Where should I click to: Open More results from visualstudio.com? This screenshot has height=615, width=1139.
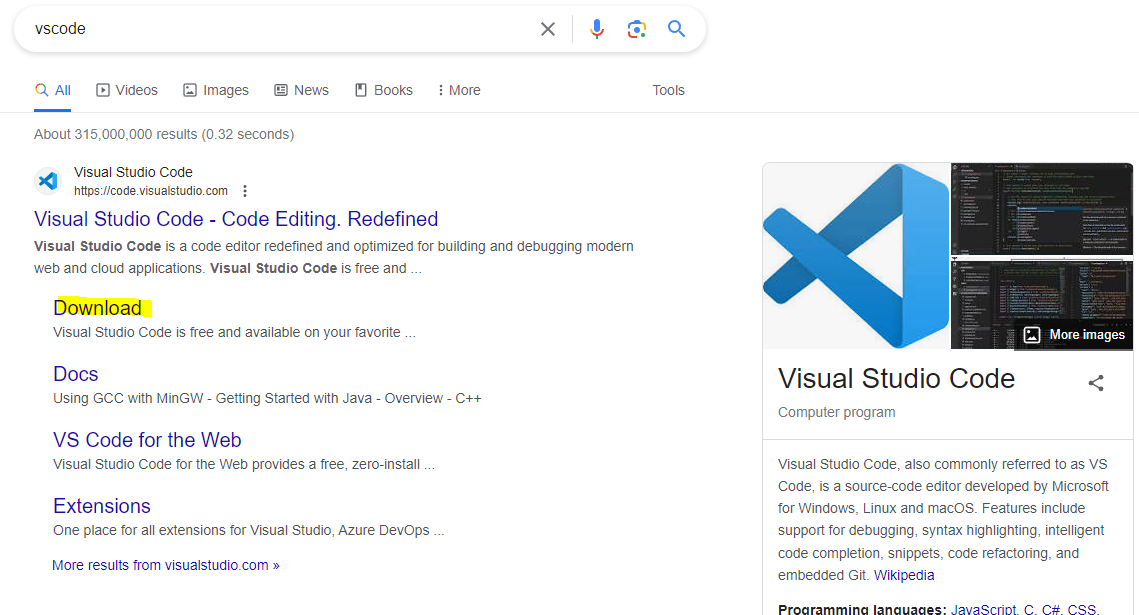click(x=166, y=565)
